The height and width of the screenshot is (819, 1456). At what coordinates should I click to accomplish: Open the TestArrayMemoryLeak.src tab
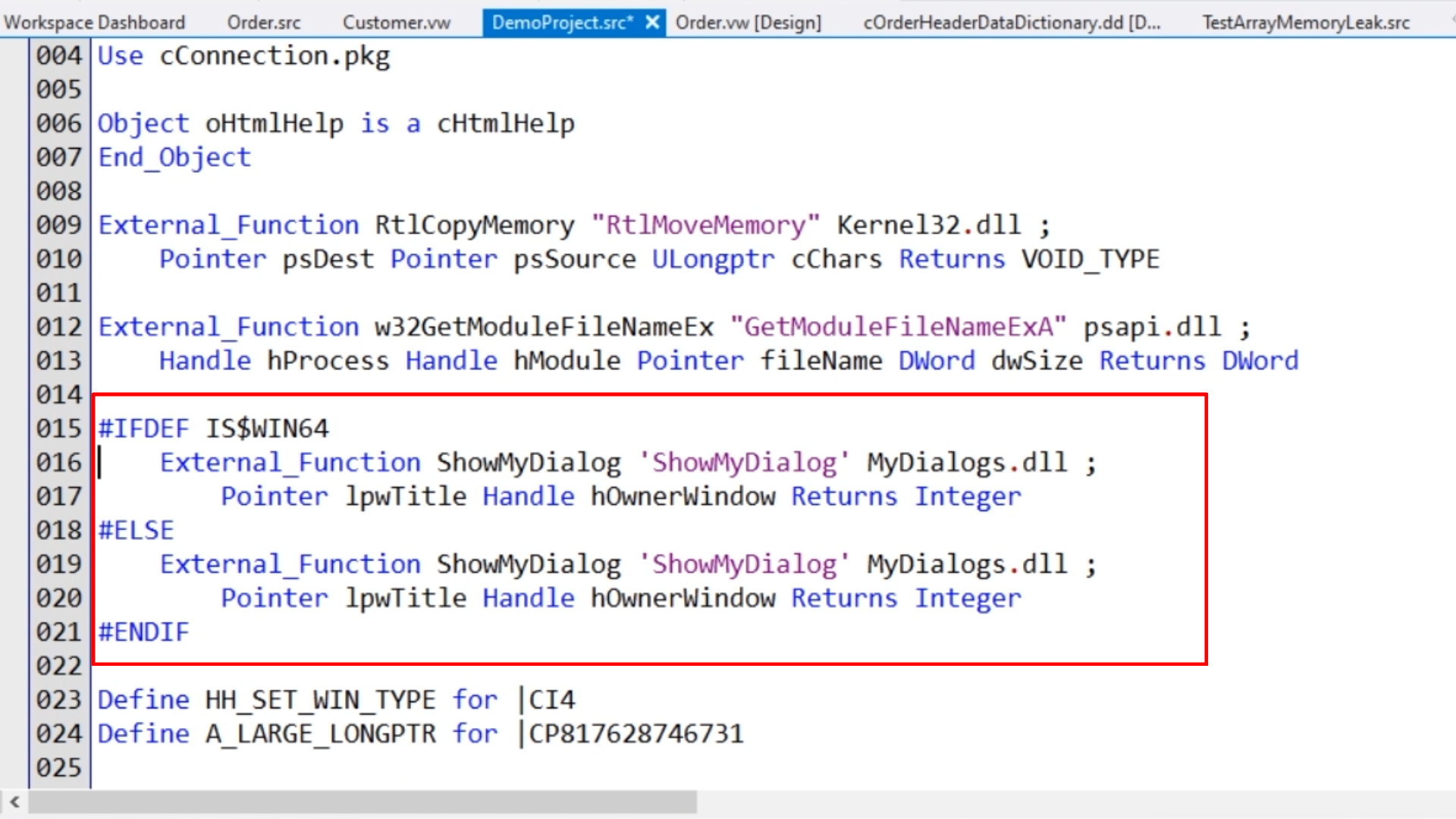coord(1306,23)
